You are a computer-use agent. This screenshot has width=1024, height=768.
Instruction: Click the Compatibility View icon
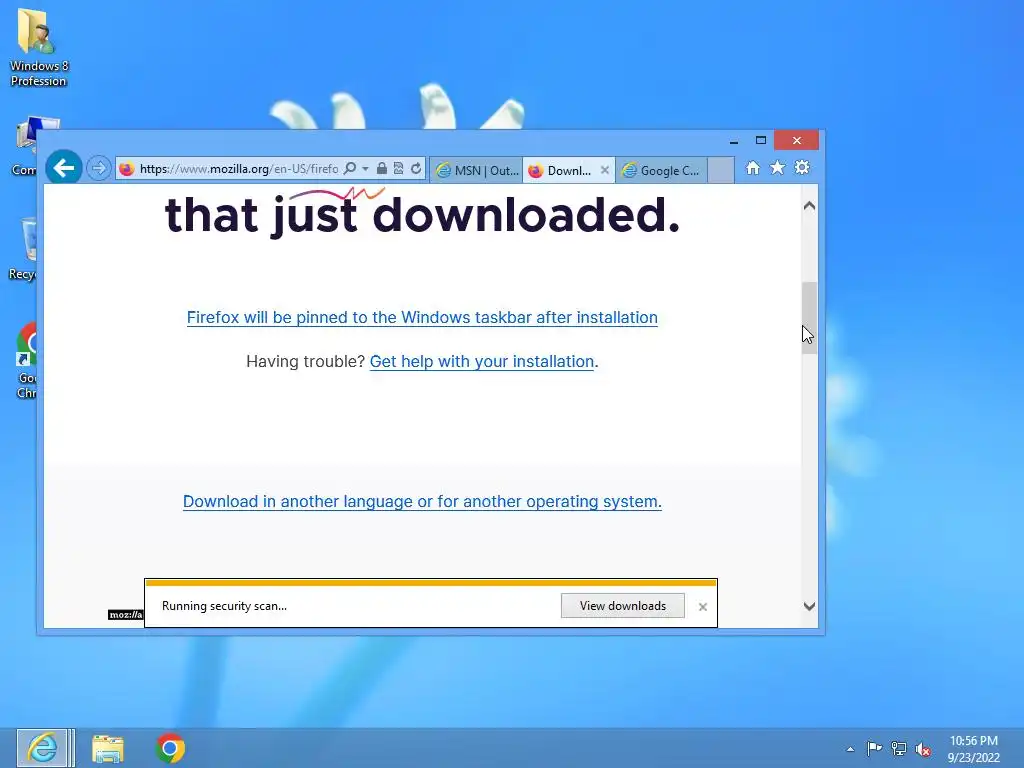(x=398, y=168)
